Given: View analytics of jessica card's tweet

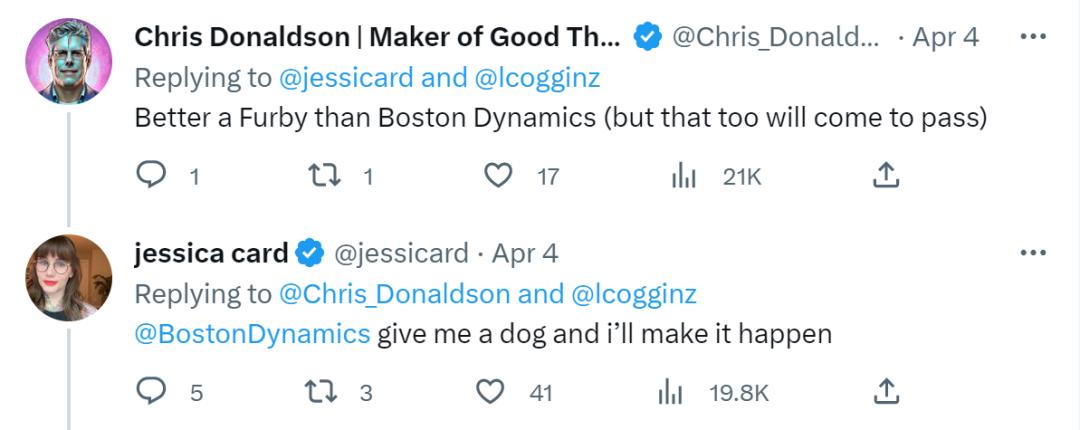Looking at the screenshot, I should 669,392.
